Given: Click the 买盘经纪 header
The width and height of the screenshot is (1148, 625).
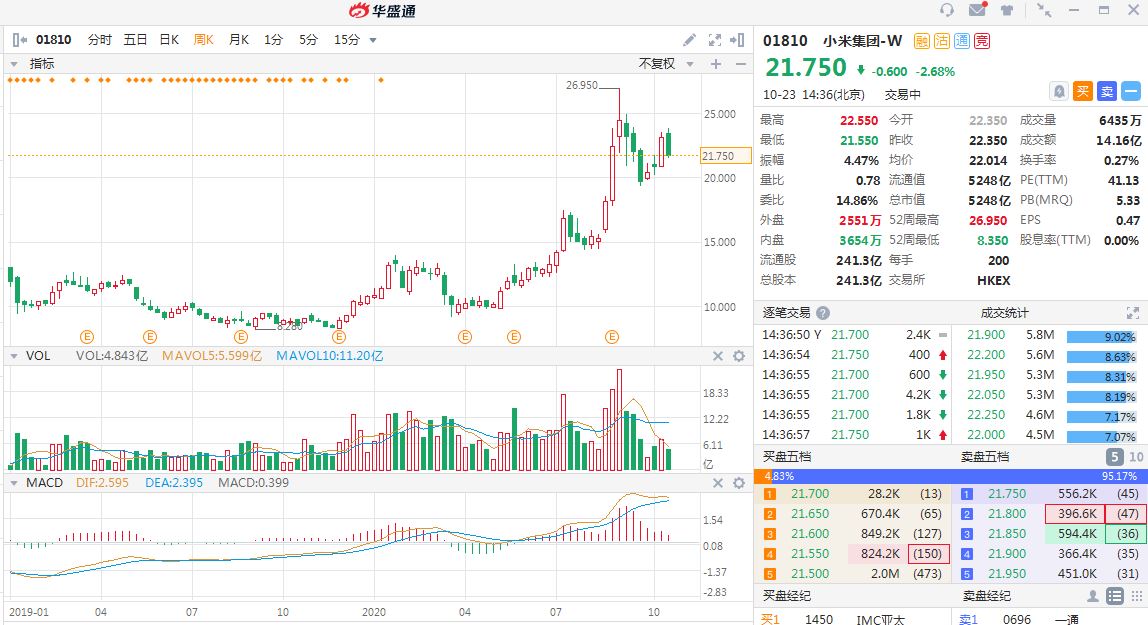Looking at the screenshot, I should pos(786,596).
